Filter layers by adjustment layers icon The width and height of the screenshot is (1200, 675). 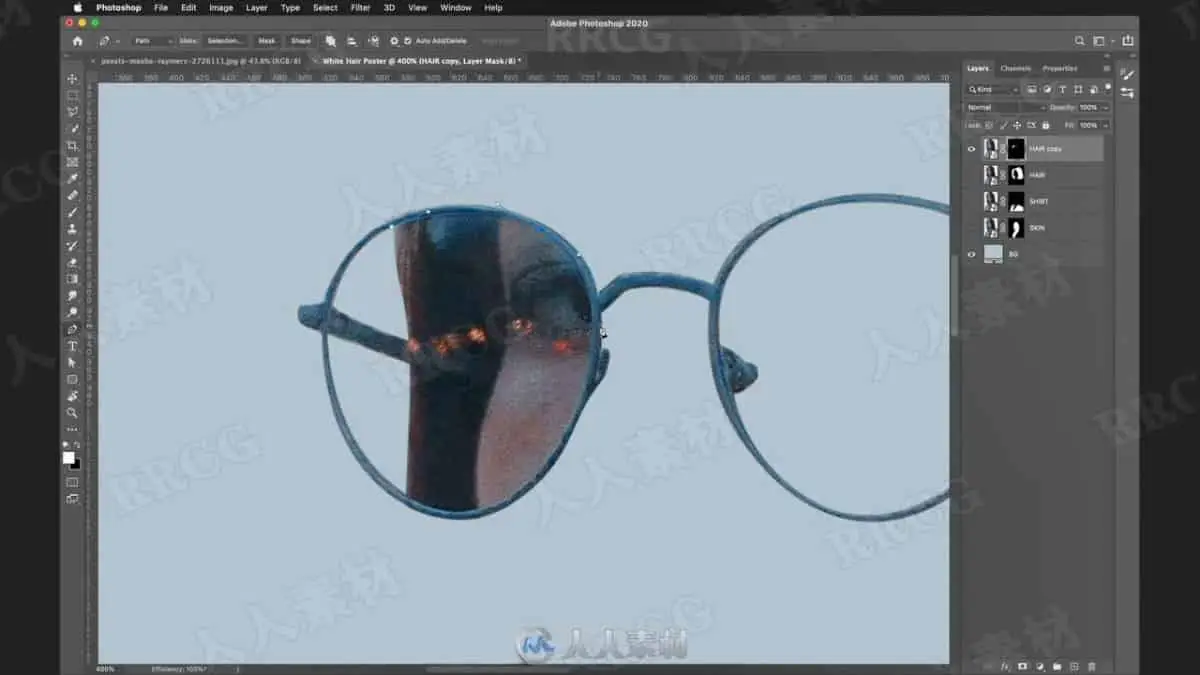(x=1047, y=89)
